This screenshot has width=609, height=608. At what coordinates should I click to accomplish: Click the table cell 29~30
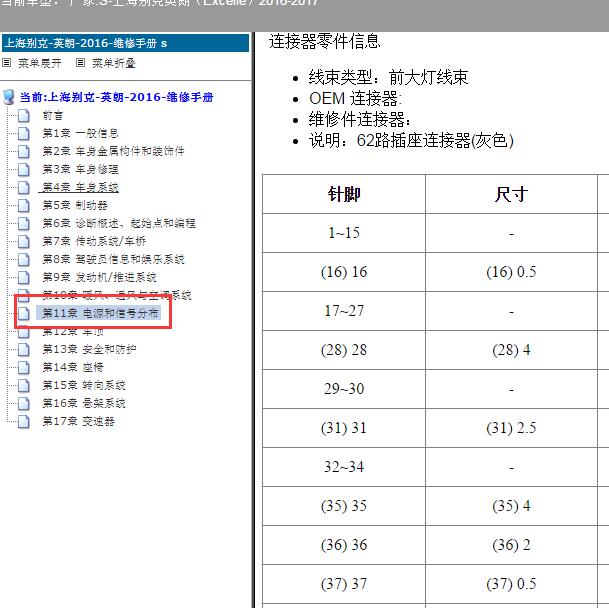coord(344,389)
